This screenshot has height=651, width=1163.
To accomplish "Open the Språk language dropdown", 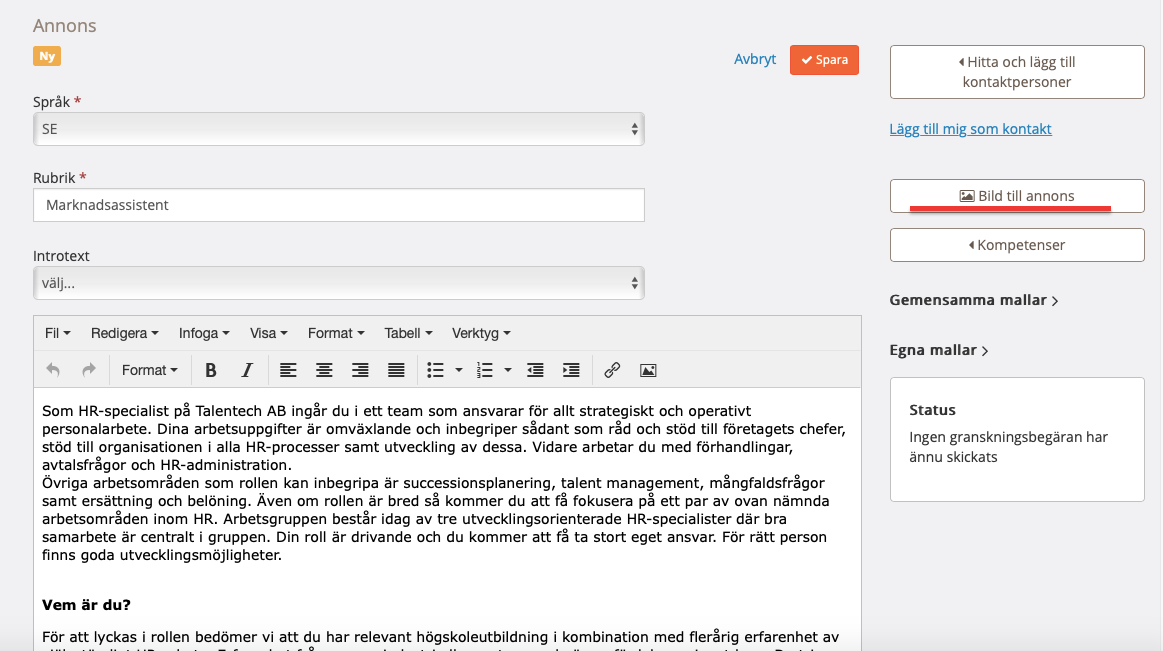I will click(x=338, y=129).
